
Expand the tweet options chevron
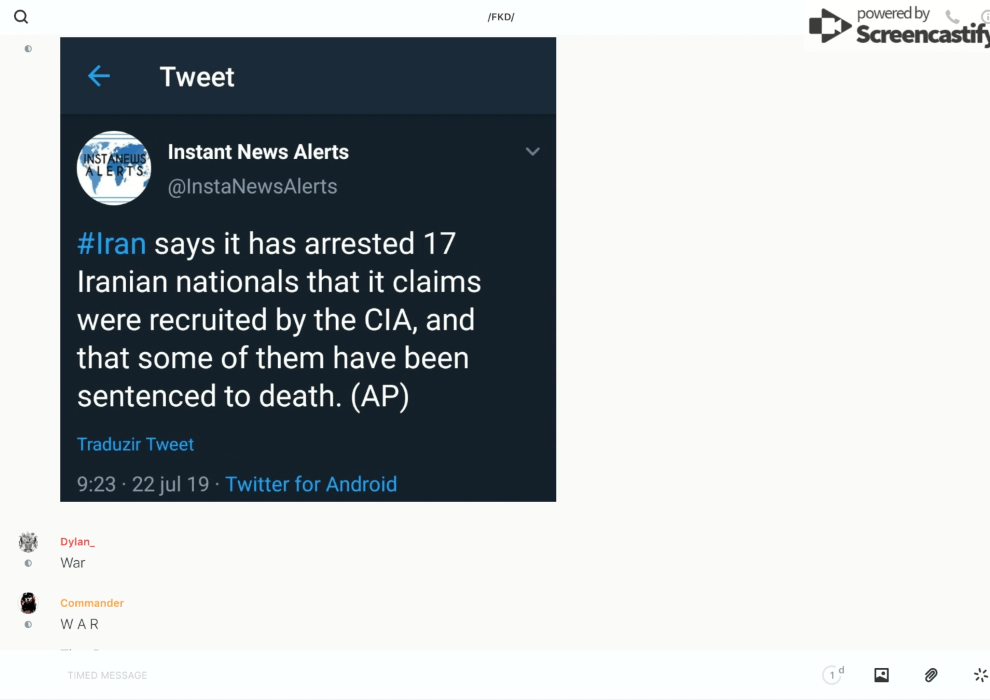pyautogui.click(x=533, y=152)
